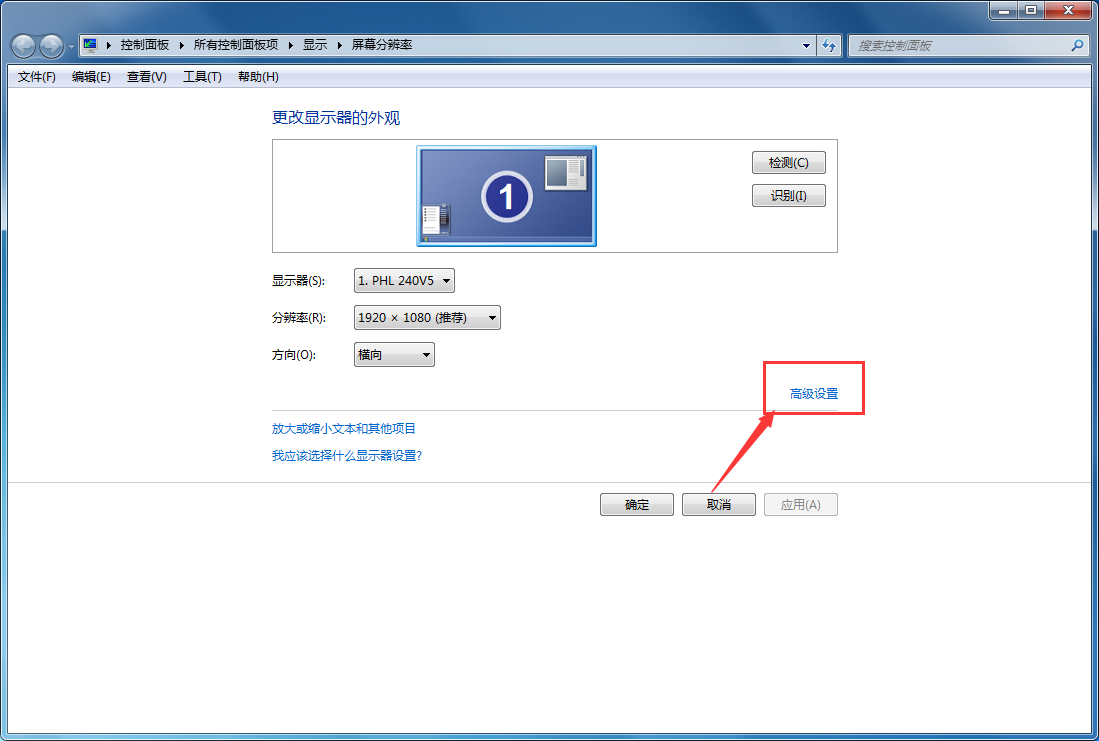Open the 工具(T) menu
This screenshot has height=741, width=1099.
click(x=202, y=77)
